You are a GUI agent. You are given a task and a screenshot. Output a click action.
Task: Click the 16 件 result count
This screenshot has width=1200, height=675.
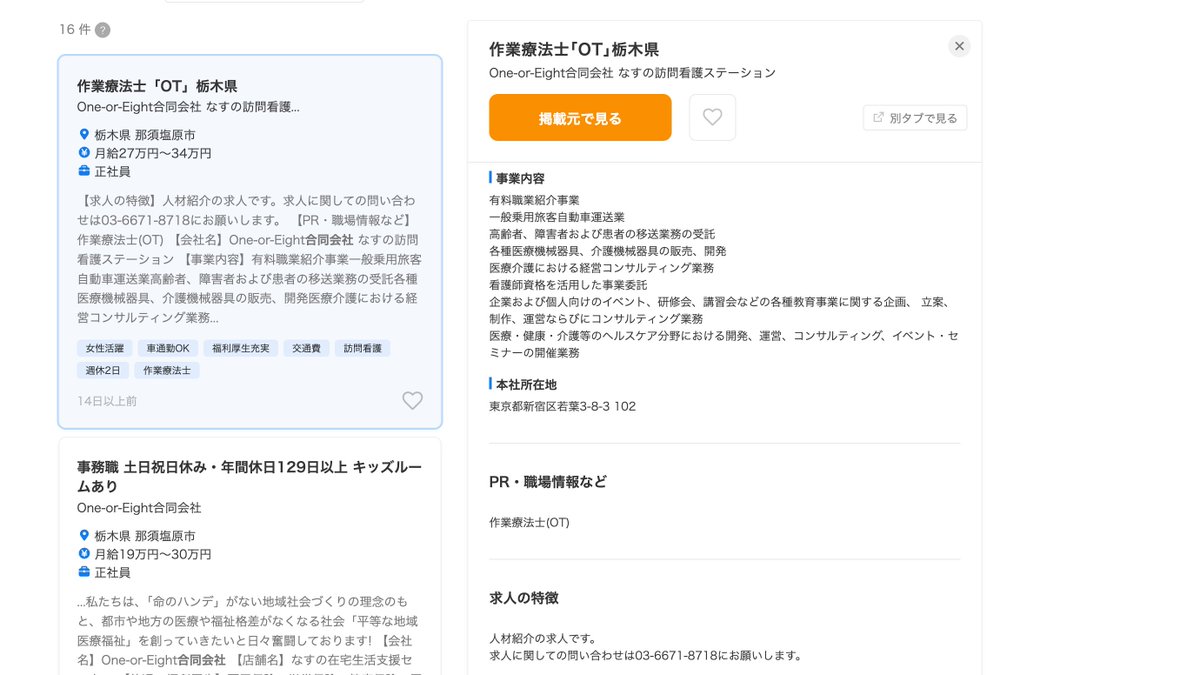pyautogui.click(x=75, y=30)
